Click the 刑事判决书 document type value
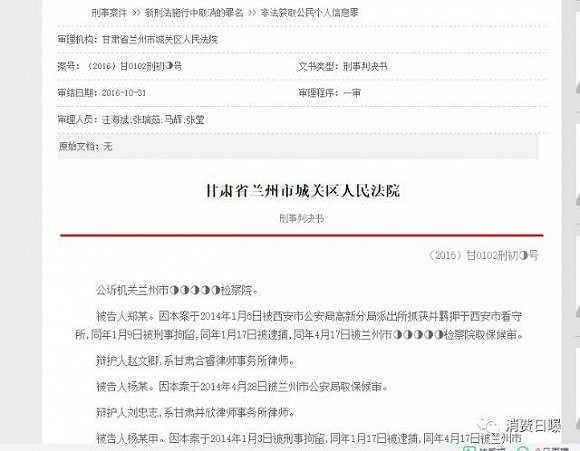Screen dimensions: 580x451 point(365,67)
